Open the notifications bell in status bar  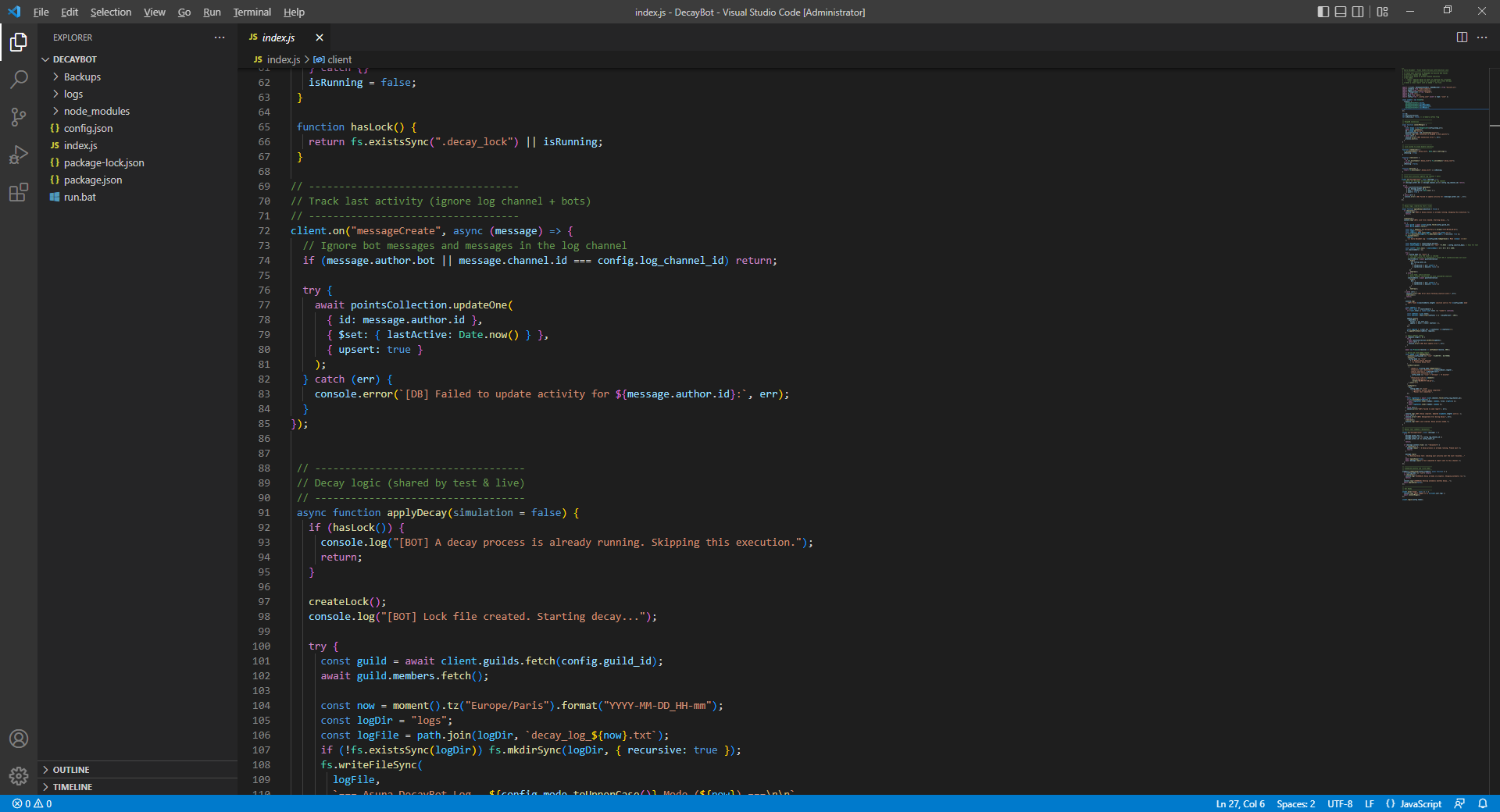pyautogui.click(x=1483, y=803)
